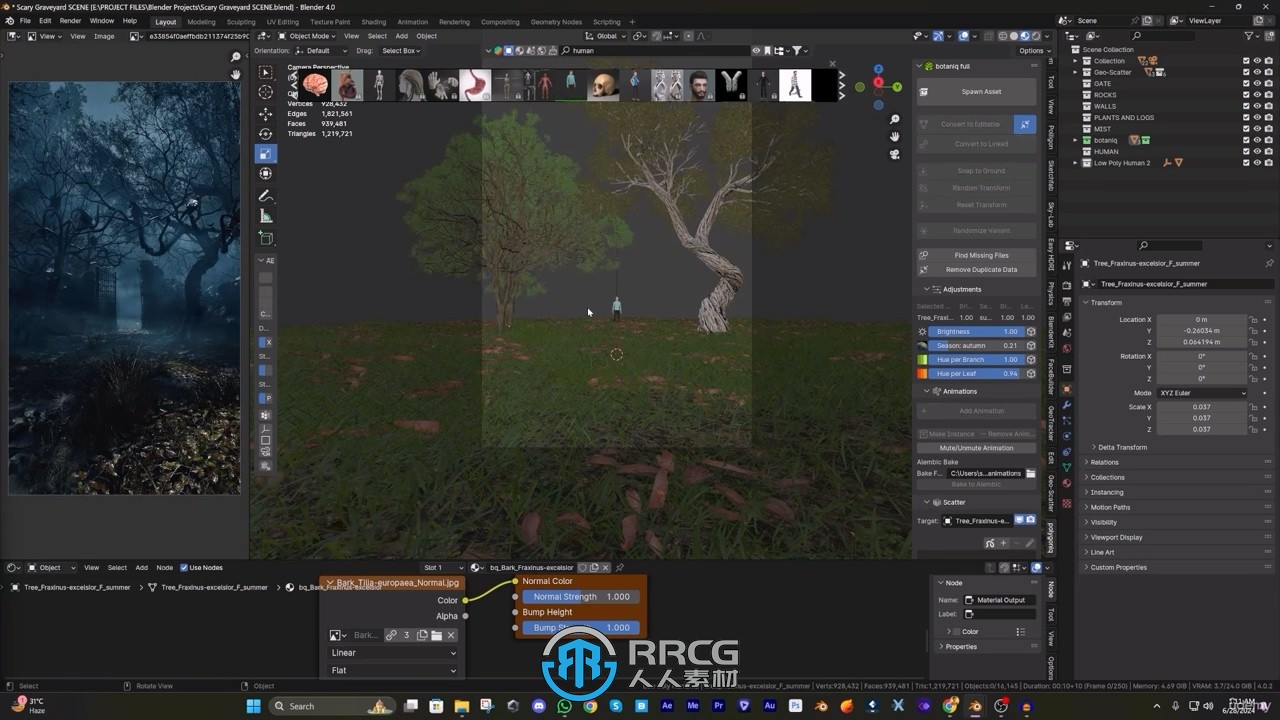Viewport: 1280px width, 720px height.
Task: Switch to the Shading workspace tab
Action: point(373,21)
